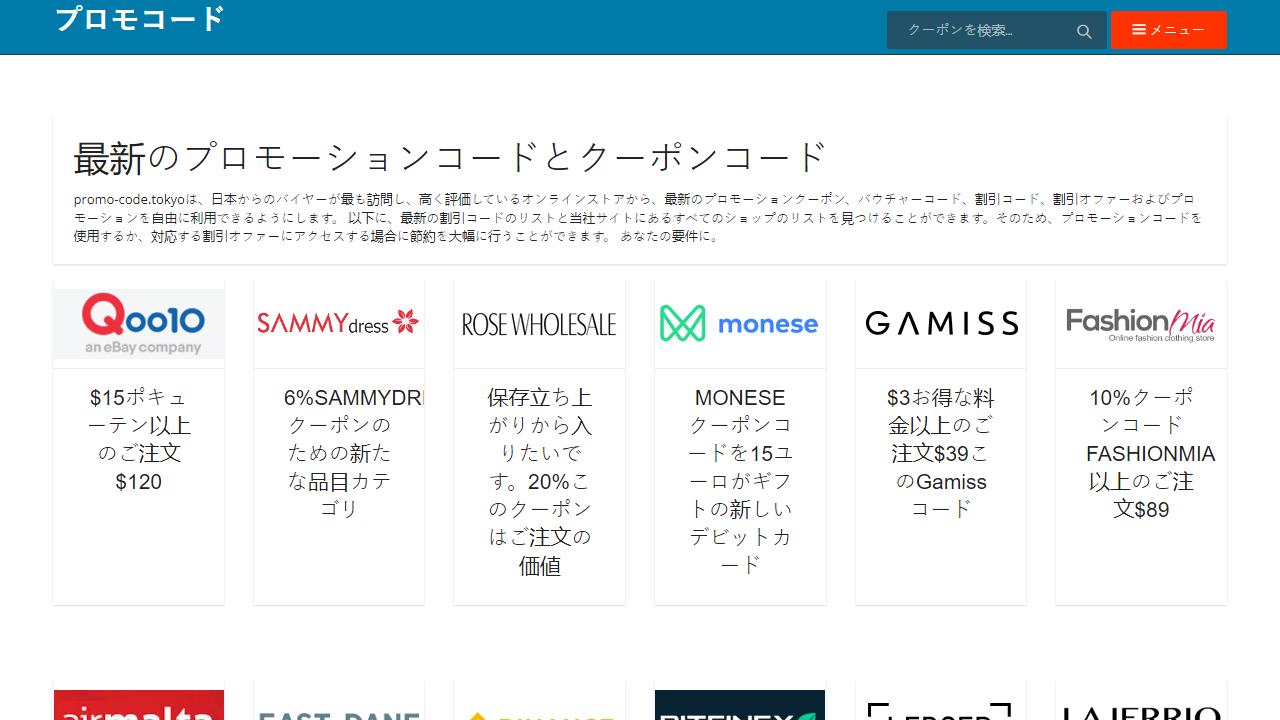This screenshot has height=720, width=1280.
Task: View the $3 Gamiss discount code
Action: click(940, 453)
